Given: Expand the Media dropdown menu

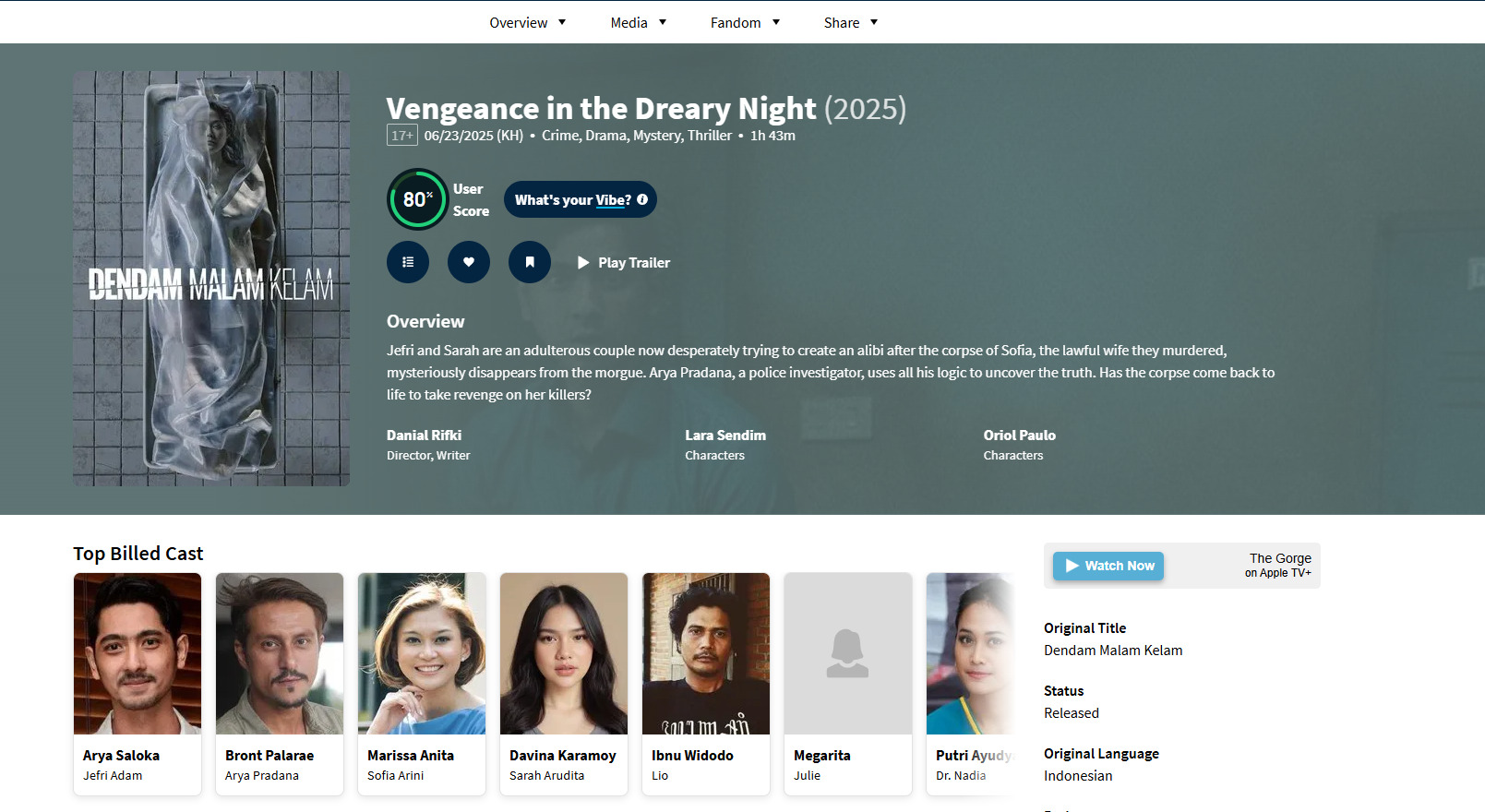Looking at the screenshot, I should click(638, 22).
